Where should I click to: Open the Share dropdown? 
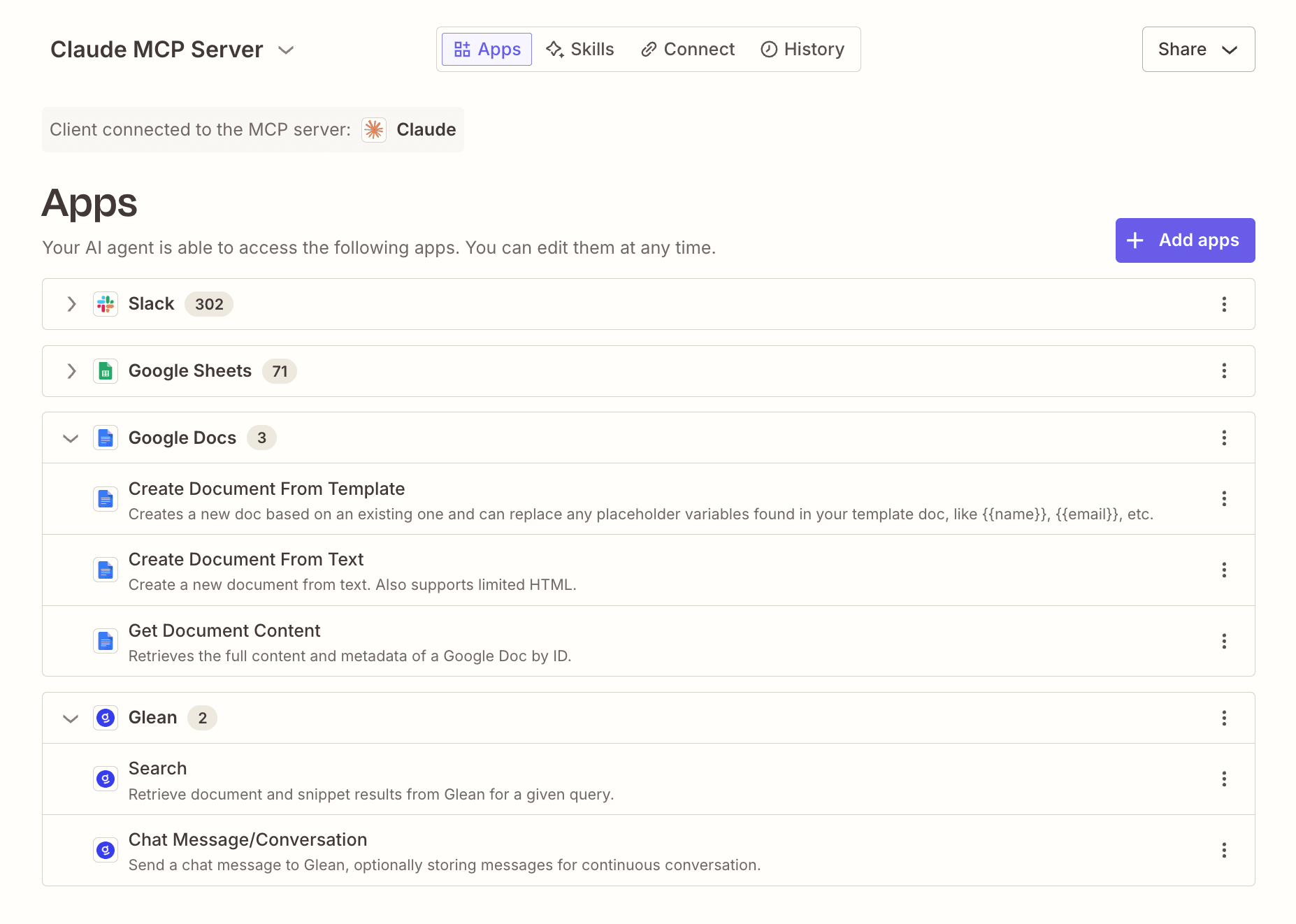(x=1198, y=49)
